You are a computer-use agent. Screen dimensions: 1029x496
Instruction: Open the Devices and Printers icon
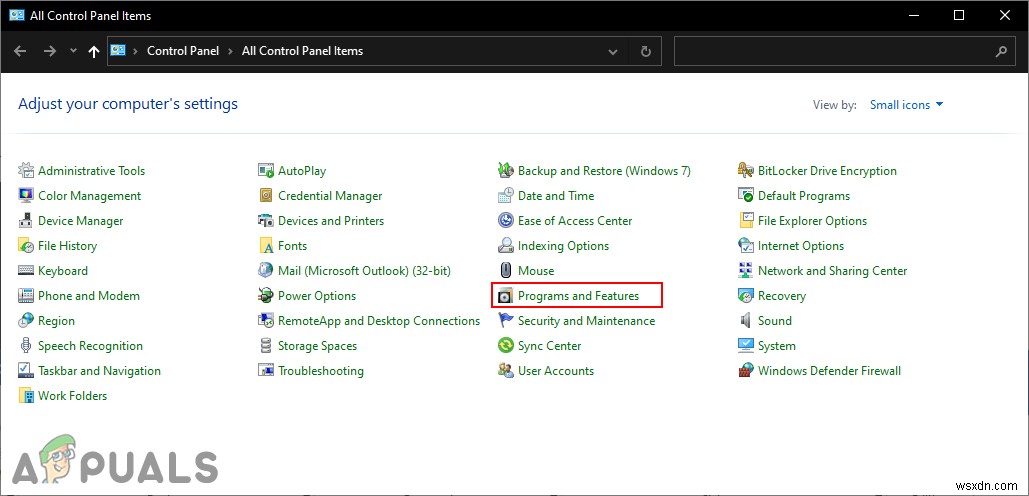pos(266,220)
